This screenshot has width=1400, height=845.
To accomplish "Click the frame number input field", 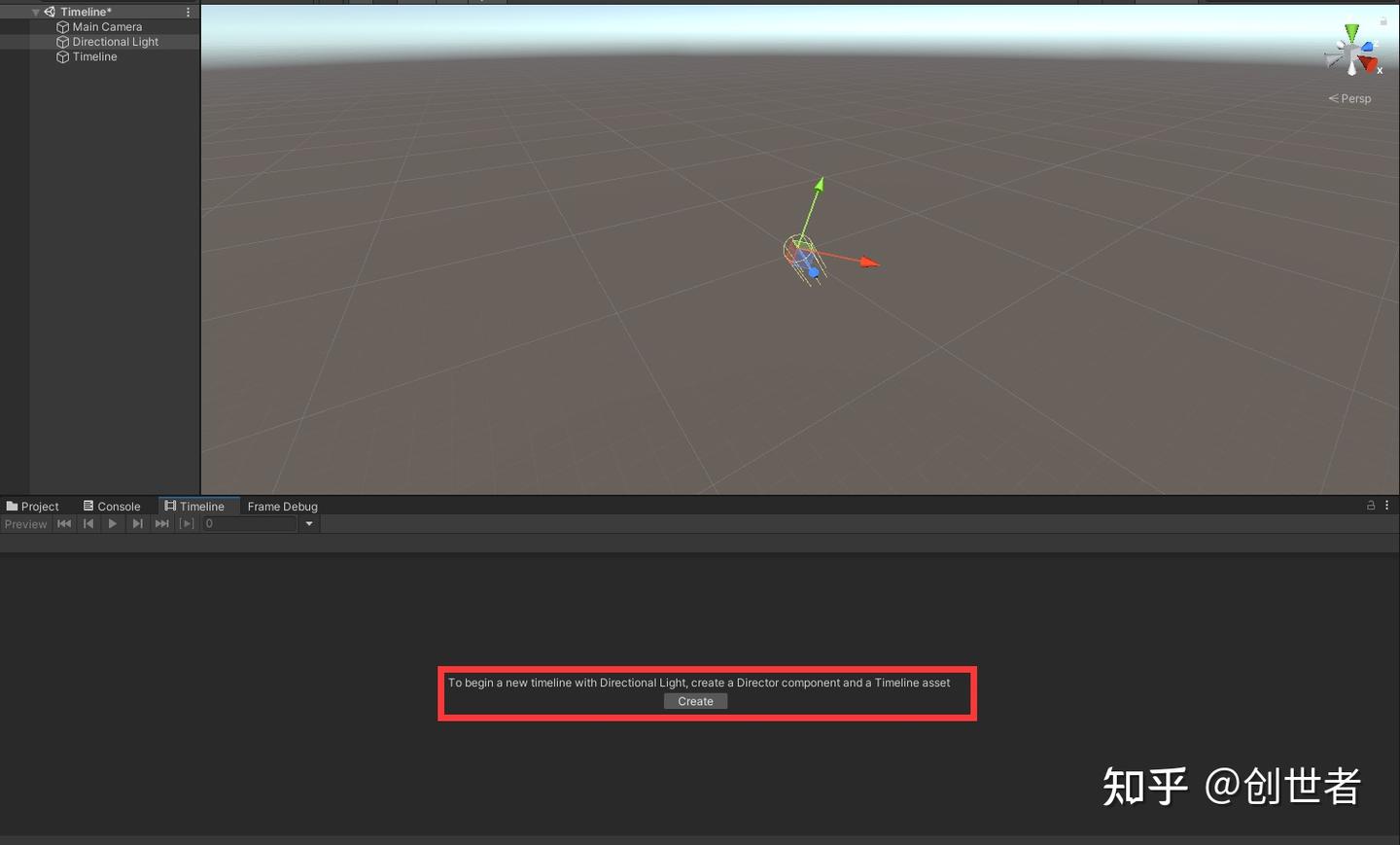I will pos(248,524).
